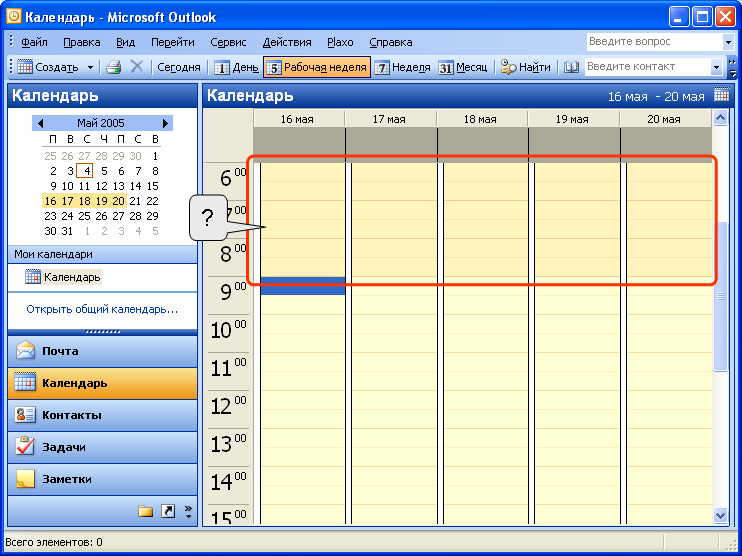Click the Найти (Find) button

pyautogui.click(x=526, y=68)
